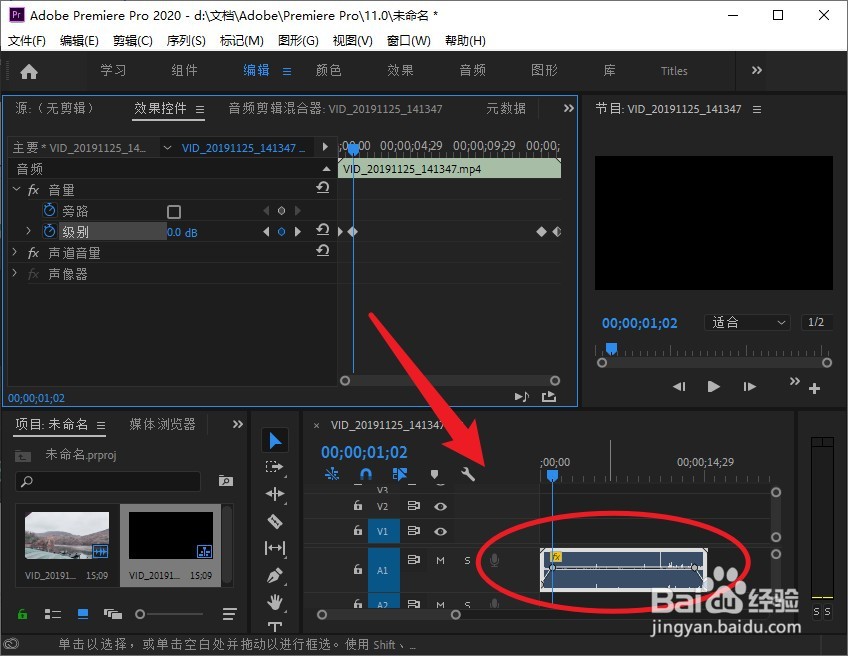
Task: Play audio only in Effect Controls
Action: pyautogui.click(x=521, y=397)
